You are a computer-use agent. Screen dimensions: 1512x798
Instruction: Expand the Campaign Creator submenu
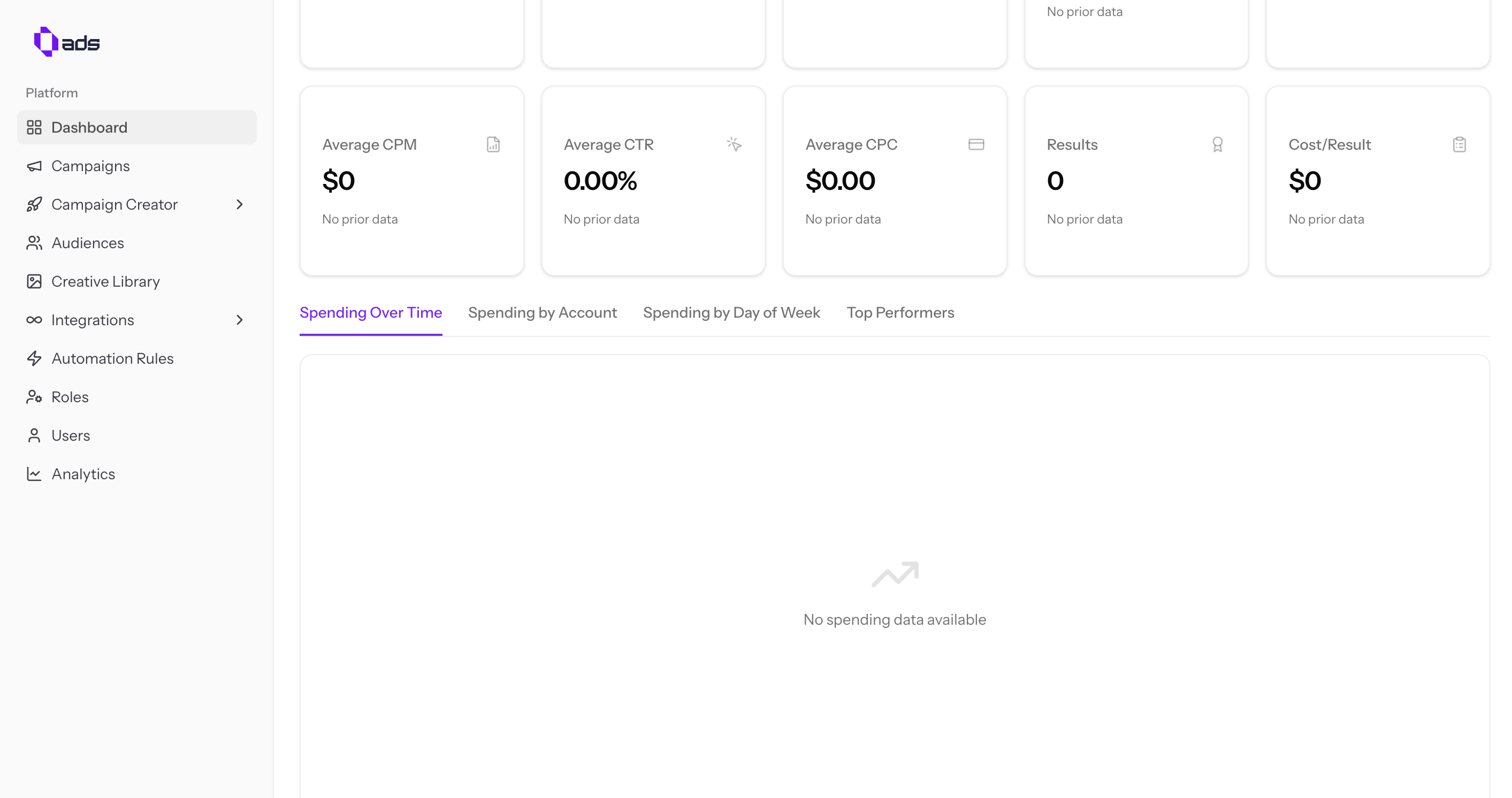coord(240,204)
